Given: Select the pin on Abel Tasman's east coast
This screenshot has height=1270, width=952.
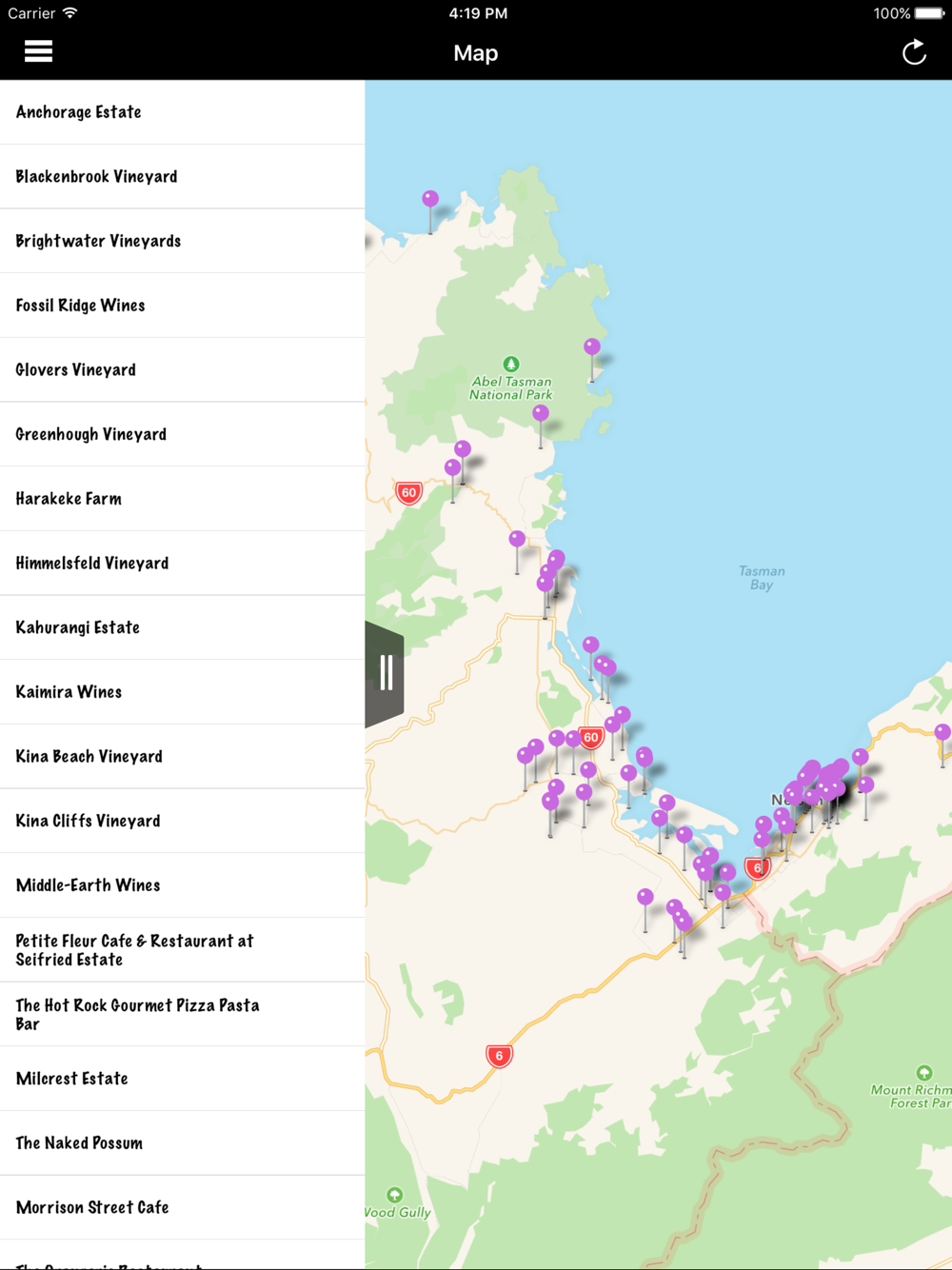Looking at the screenshot, I should point(592,347).
